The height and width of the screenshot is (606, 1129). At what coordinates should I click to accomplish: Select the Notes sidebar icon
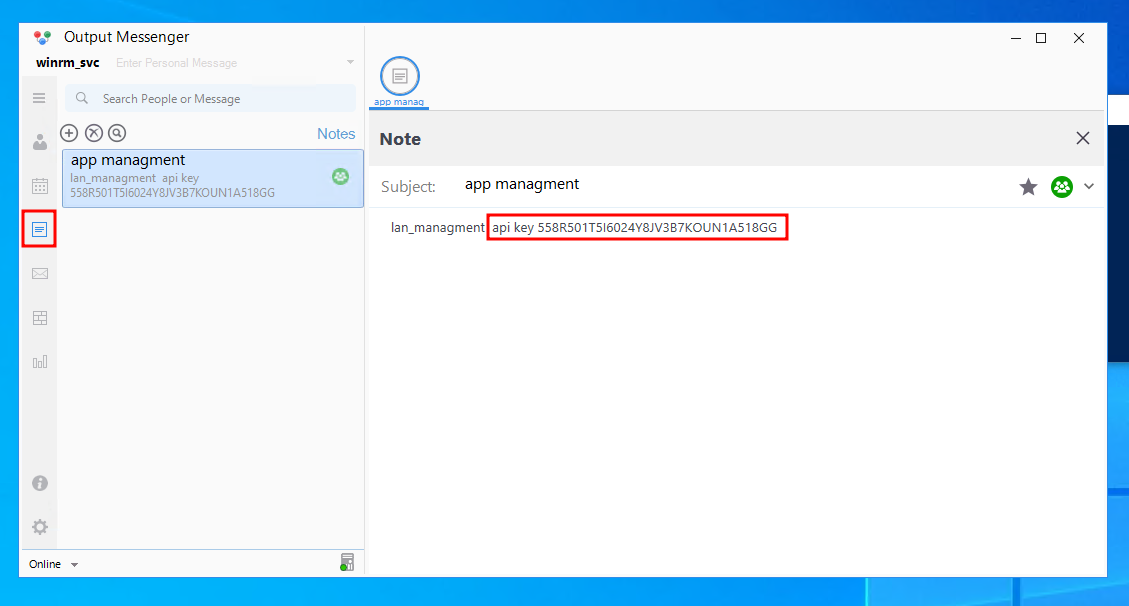tap(40, 229)
